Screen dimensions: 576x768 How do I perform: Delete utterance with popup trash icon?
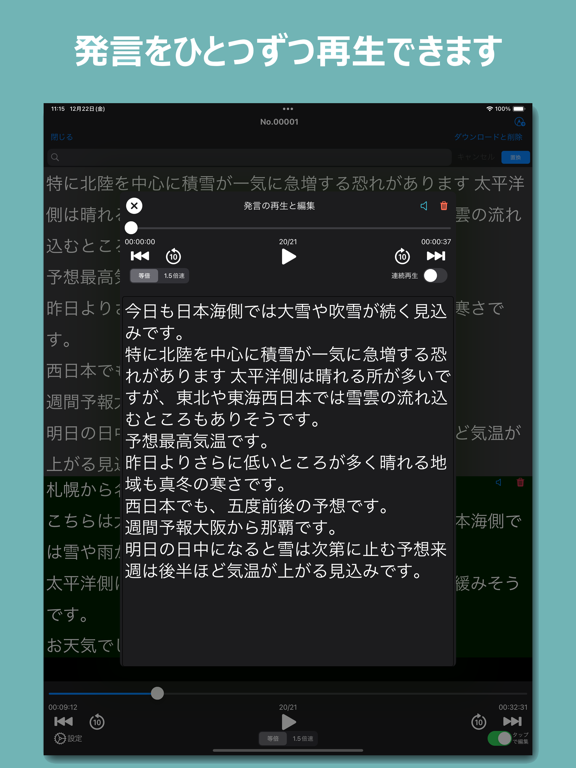pos(444,206)
